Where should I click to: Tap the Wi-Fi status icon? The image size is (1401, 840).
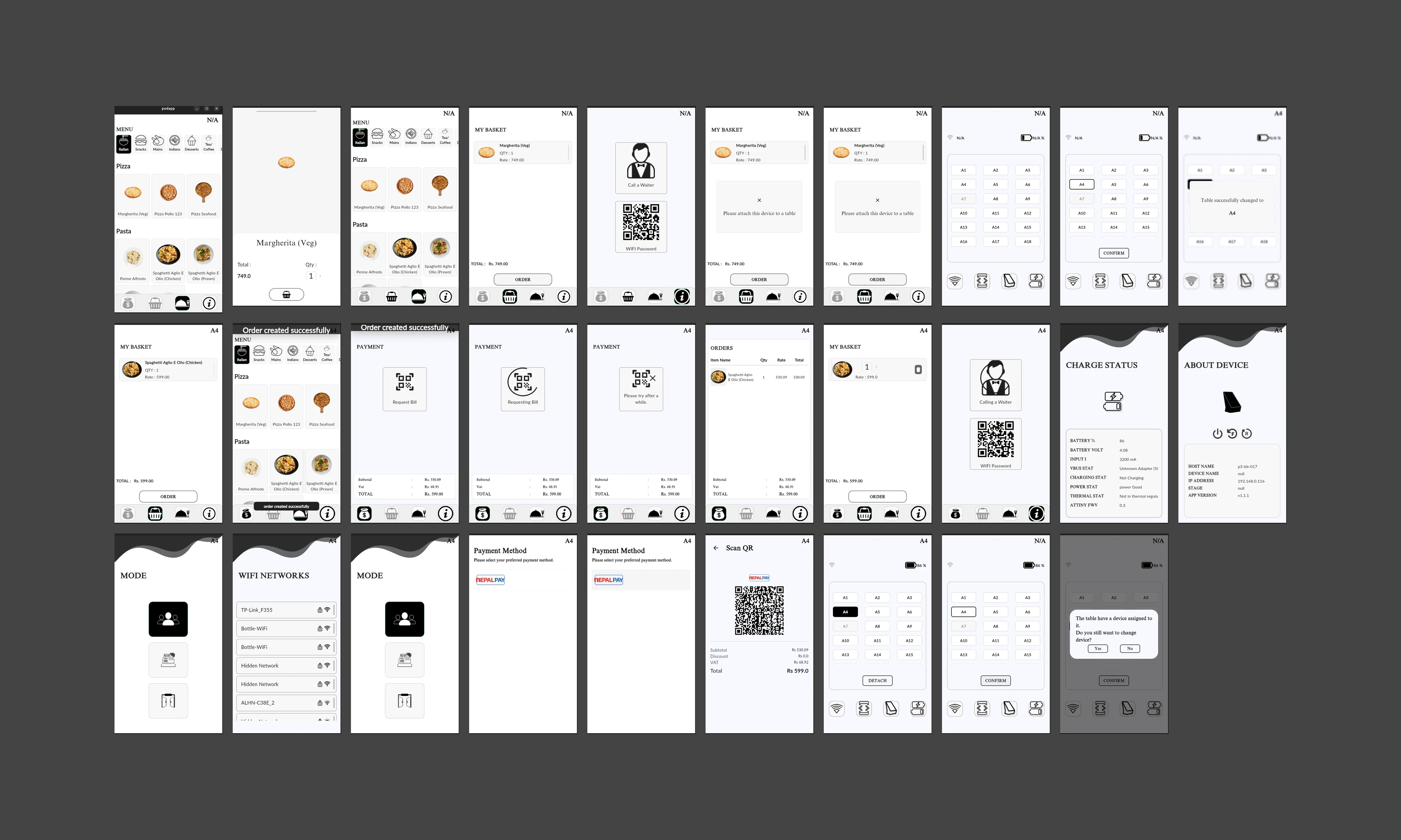coord(955,281)
